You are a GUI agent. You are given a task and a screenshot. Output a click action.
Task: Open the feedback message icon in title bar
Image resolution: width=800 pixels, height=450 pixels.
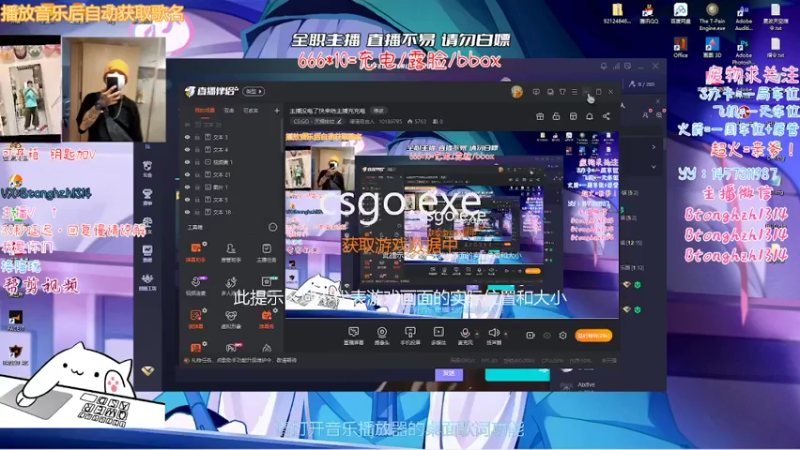tap(536, 92)
